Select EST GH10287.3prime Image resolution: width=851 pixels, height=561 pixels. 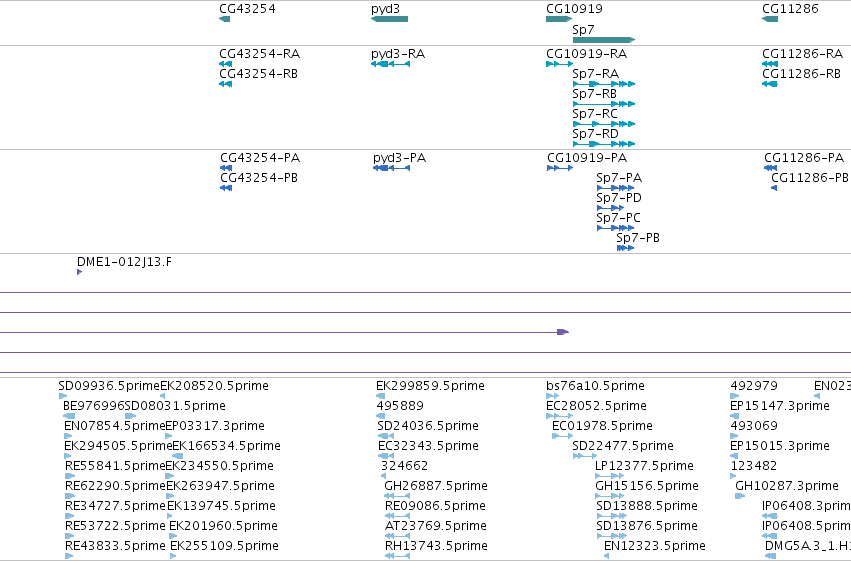(x=740, y=496)
